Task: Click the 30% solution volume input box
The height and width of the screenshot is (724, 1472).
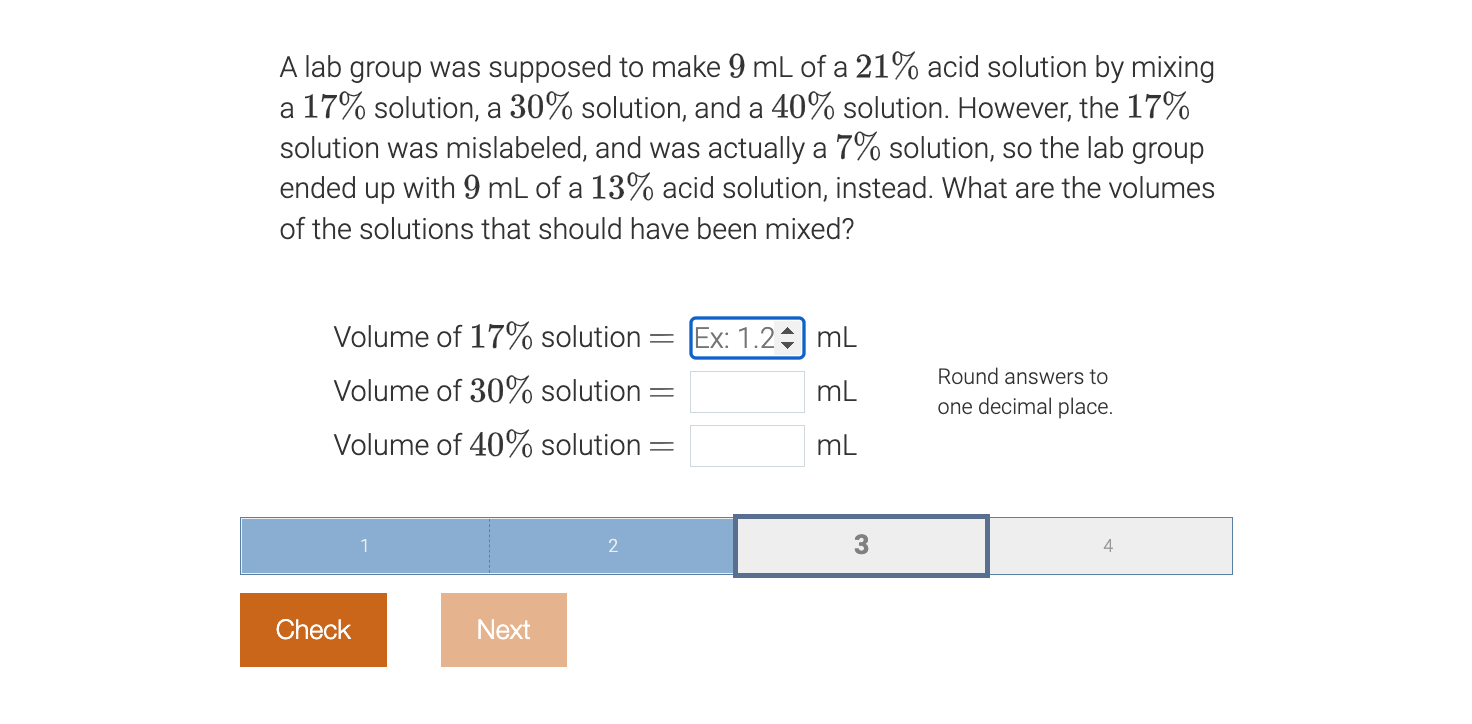Action: click(746, 391)
